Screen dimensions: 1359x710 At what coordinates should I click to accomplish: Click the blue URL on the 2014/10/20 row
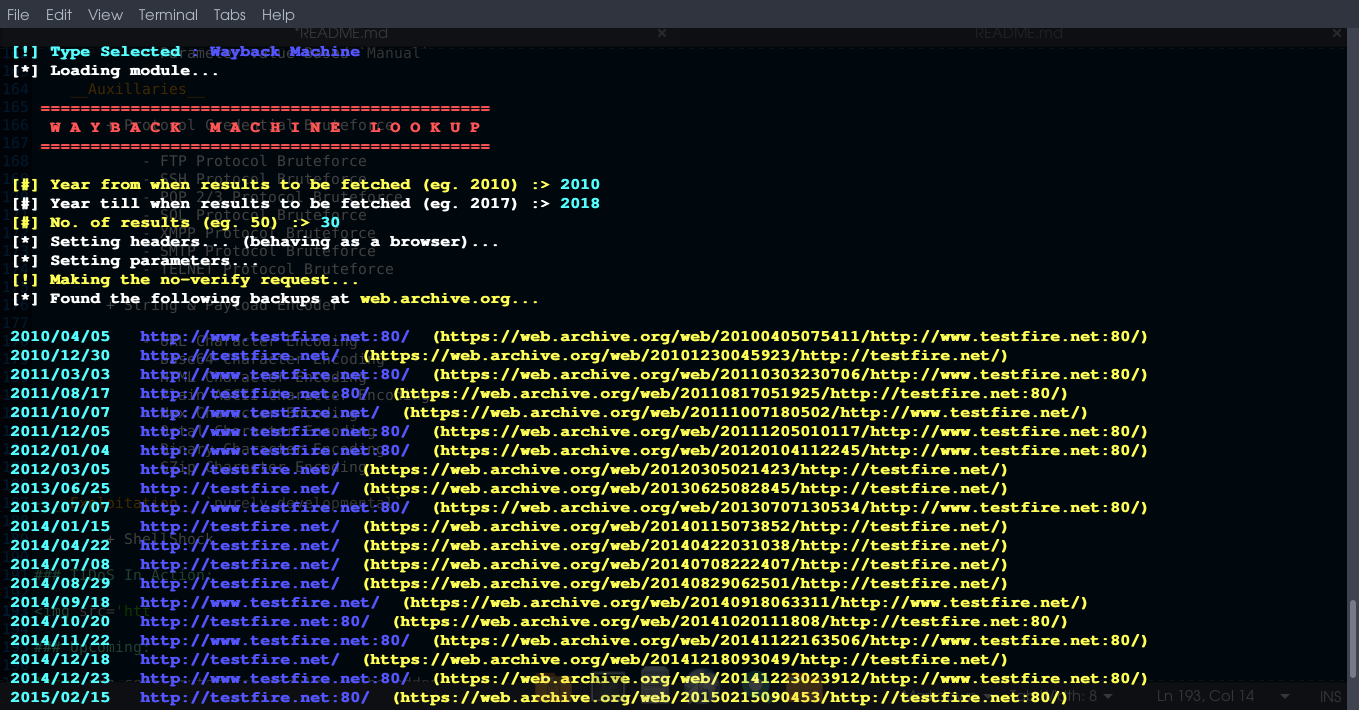click(x=255, y=622)
